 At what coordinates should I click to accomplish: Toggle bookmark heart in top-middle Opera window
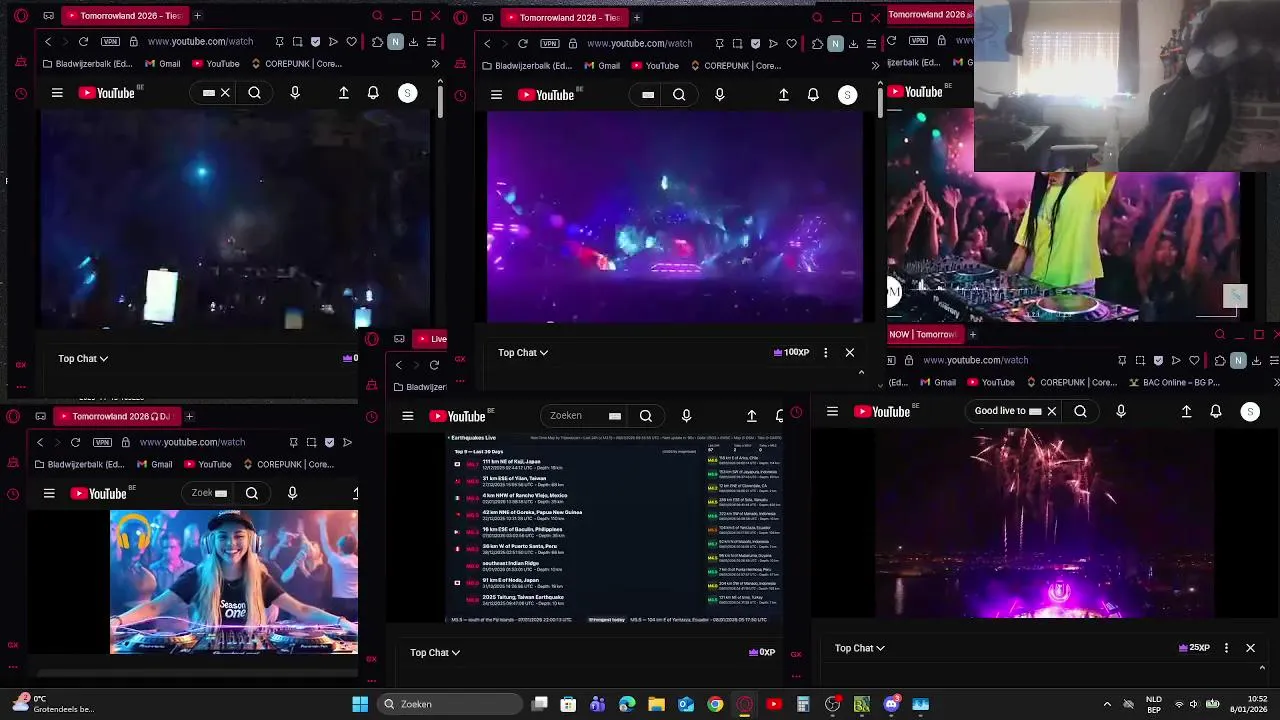(x=791, y=44)
